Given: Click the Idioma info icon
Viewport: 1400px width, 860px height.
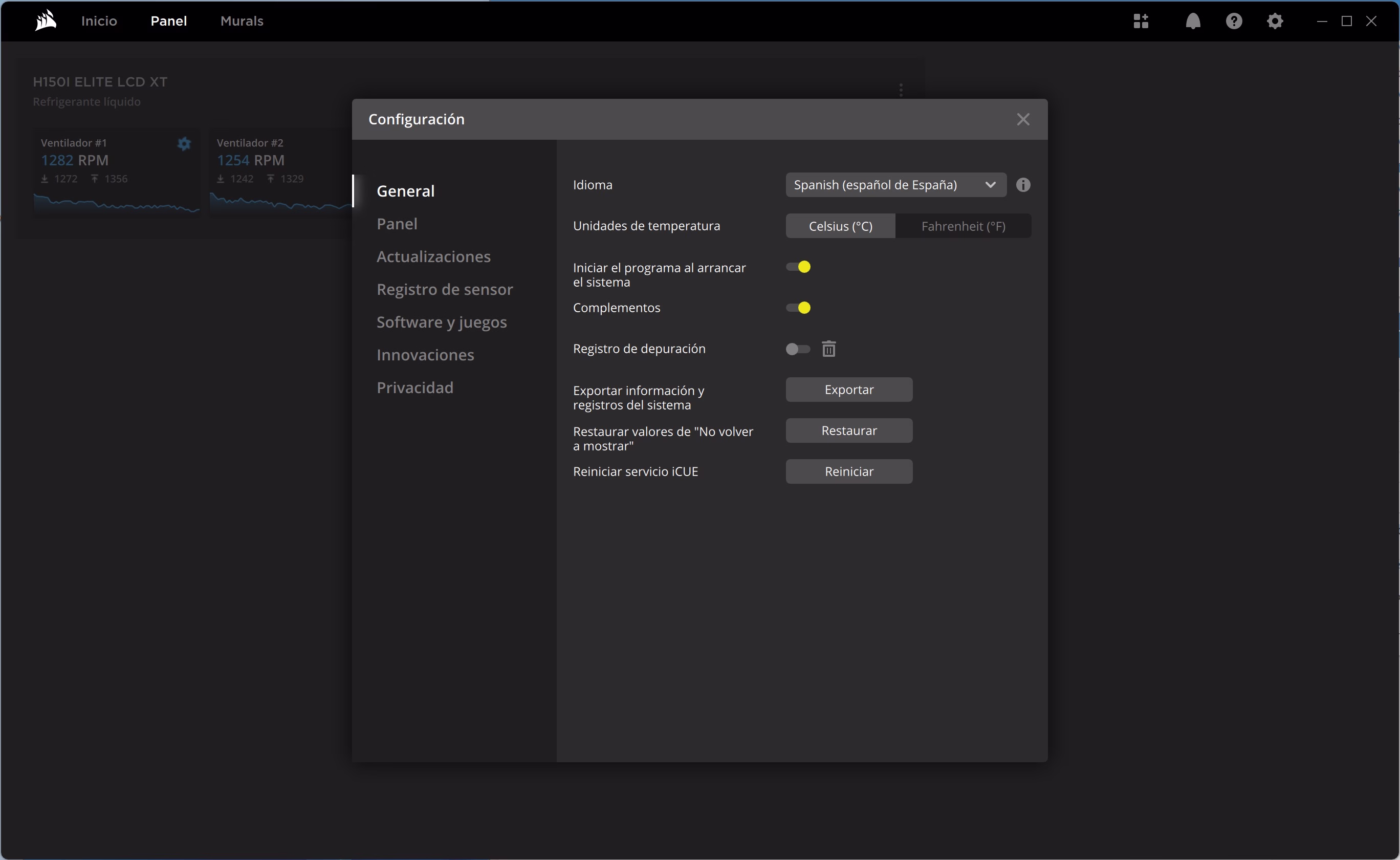Looking at the screenshot, I should 1022,185.
